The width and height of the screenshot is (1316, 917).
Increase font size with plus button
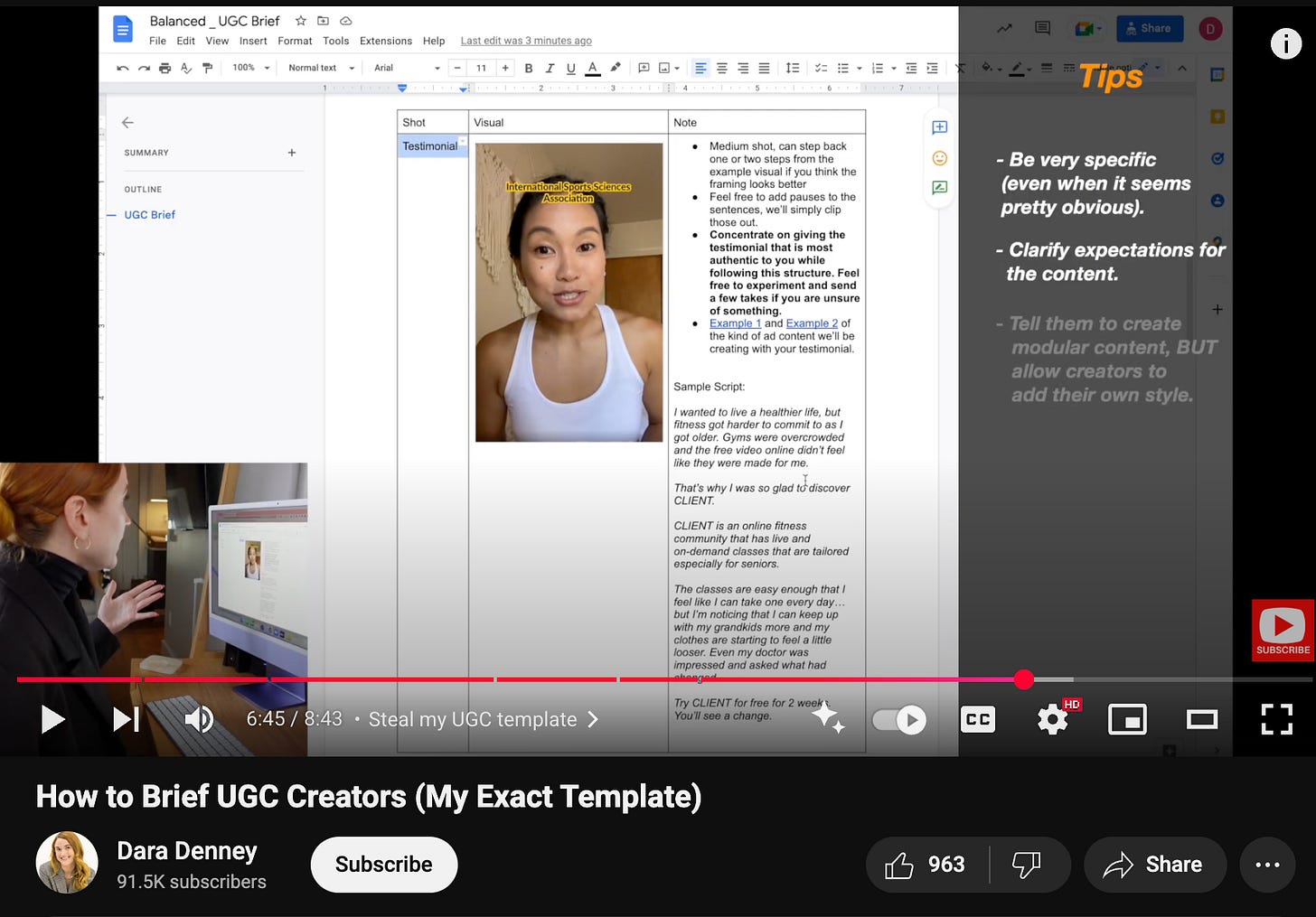point(505,68)
